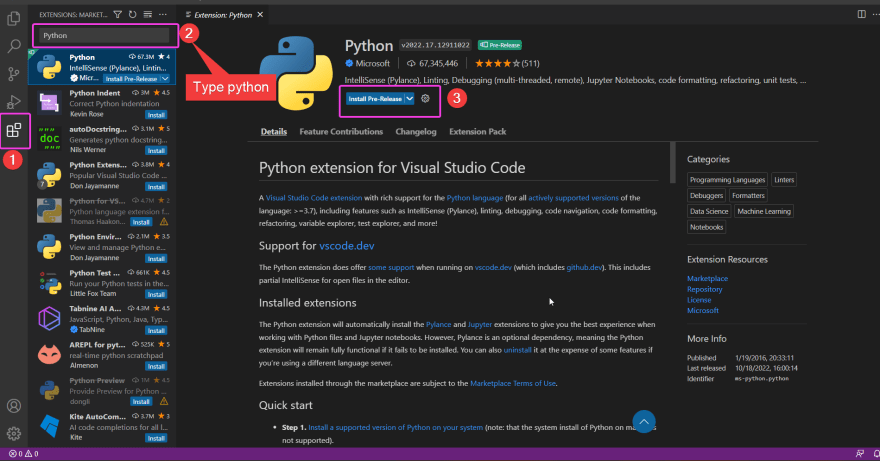
Task: Open the Accounts icon in activity bar
Action: (13, 406)
